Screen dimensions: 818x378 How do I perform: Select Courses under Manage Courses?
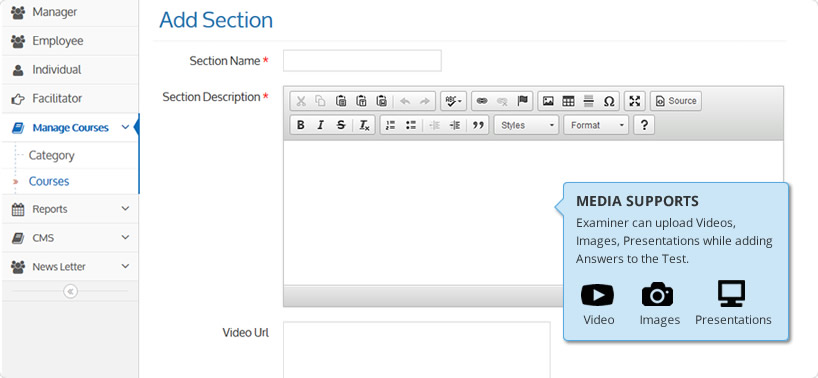[x=49, y=181]
